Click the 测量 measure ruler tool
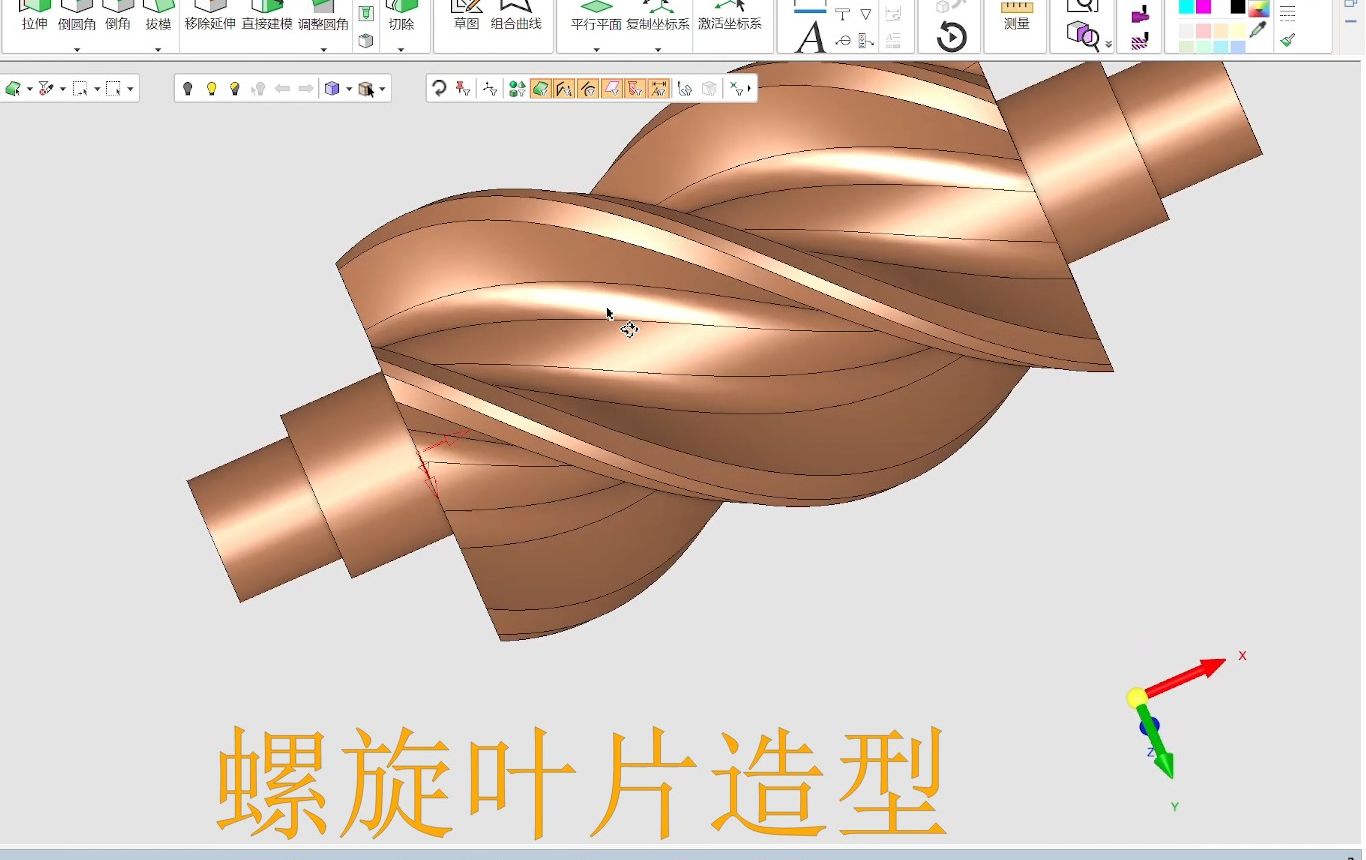This screenshot has width=1366, height=860. coord(1016,16)
